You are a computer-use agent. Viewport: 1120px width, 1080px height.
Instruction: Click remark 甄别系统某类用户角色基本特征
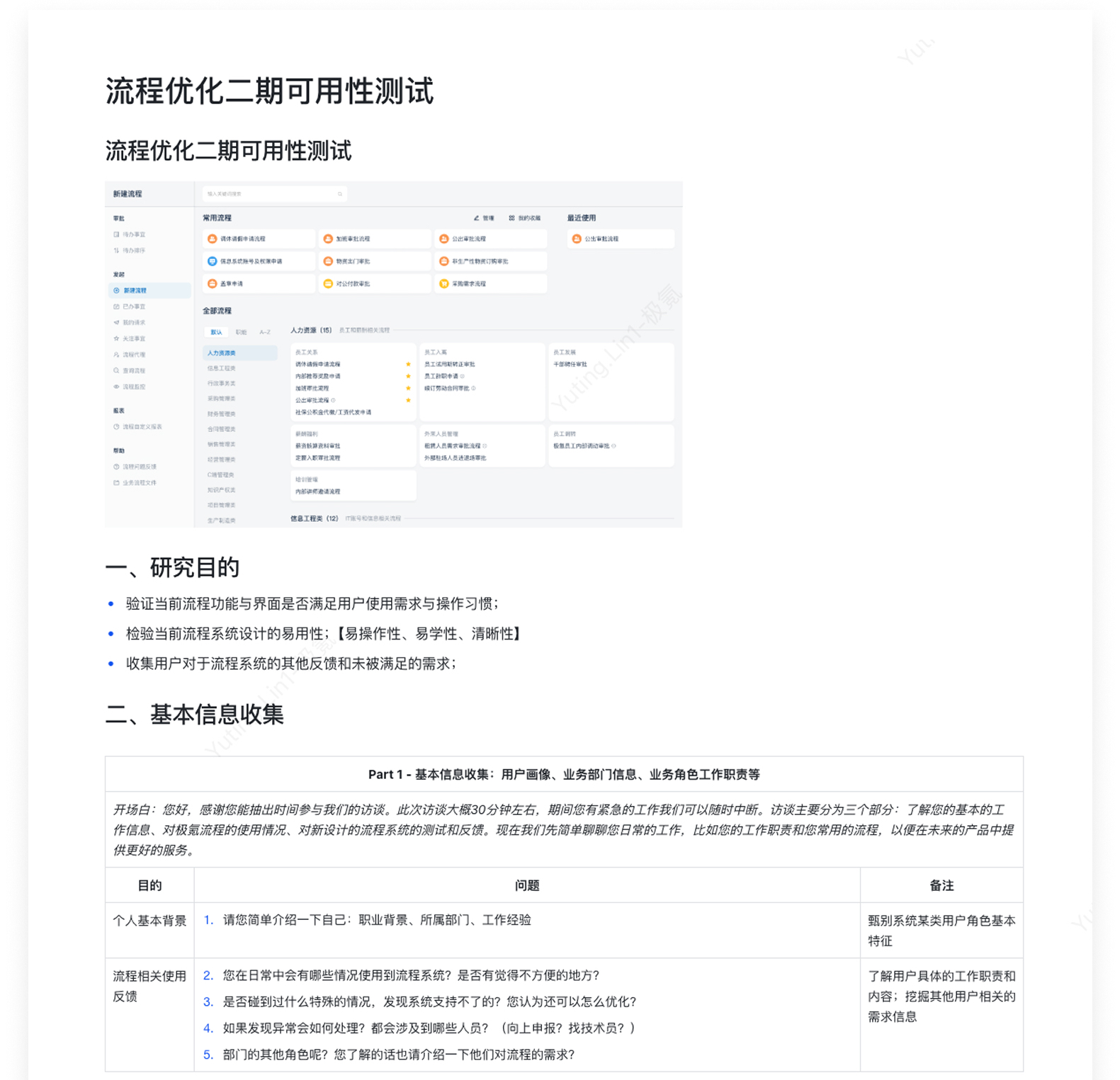point(941,931)
